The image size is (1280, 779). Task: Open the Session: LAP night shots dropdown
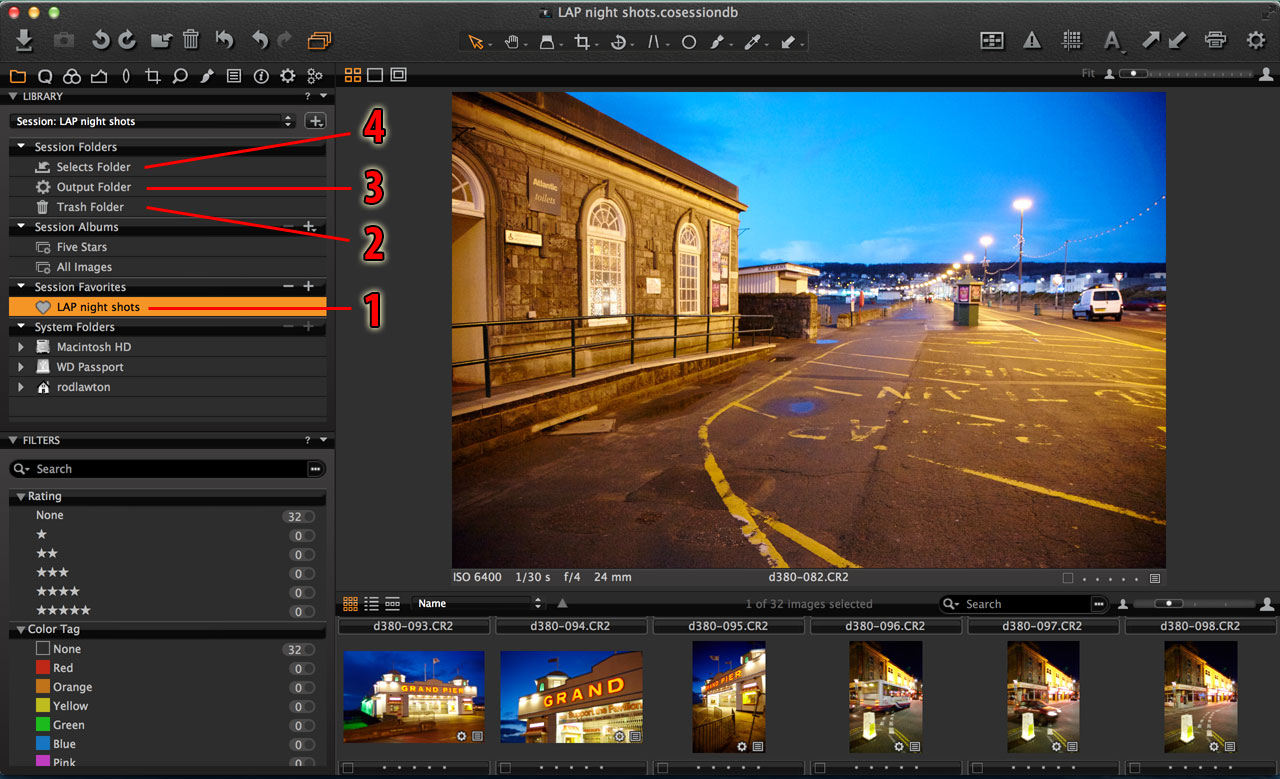154,121
